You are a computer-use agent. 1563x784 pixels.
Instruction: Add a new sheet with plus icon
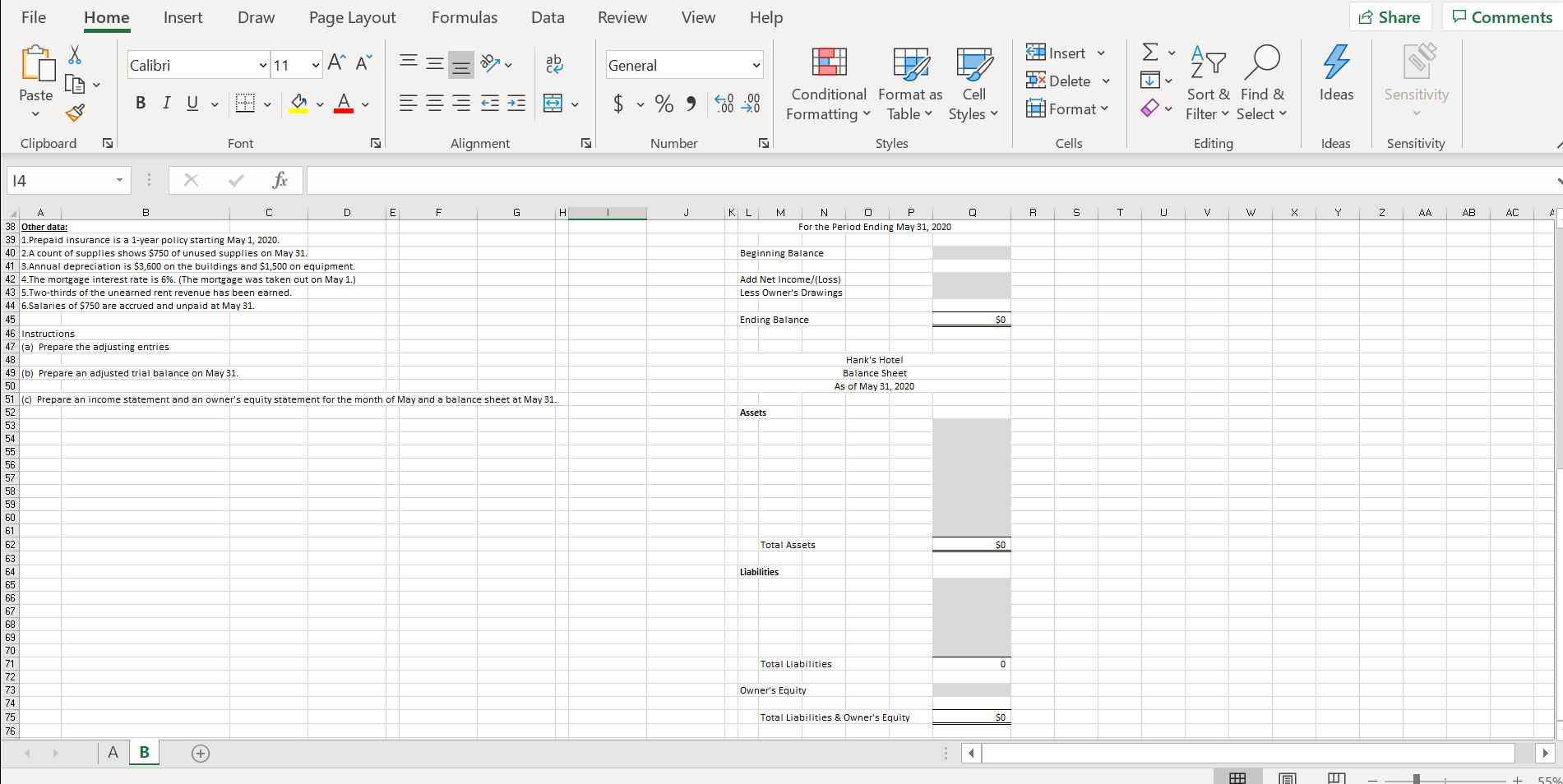coord(201,753)
